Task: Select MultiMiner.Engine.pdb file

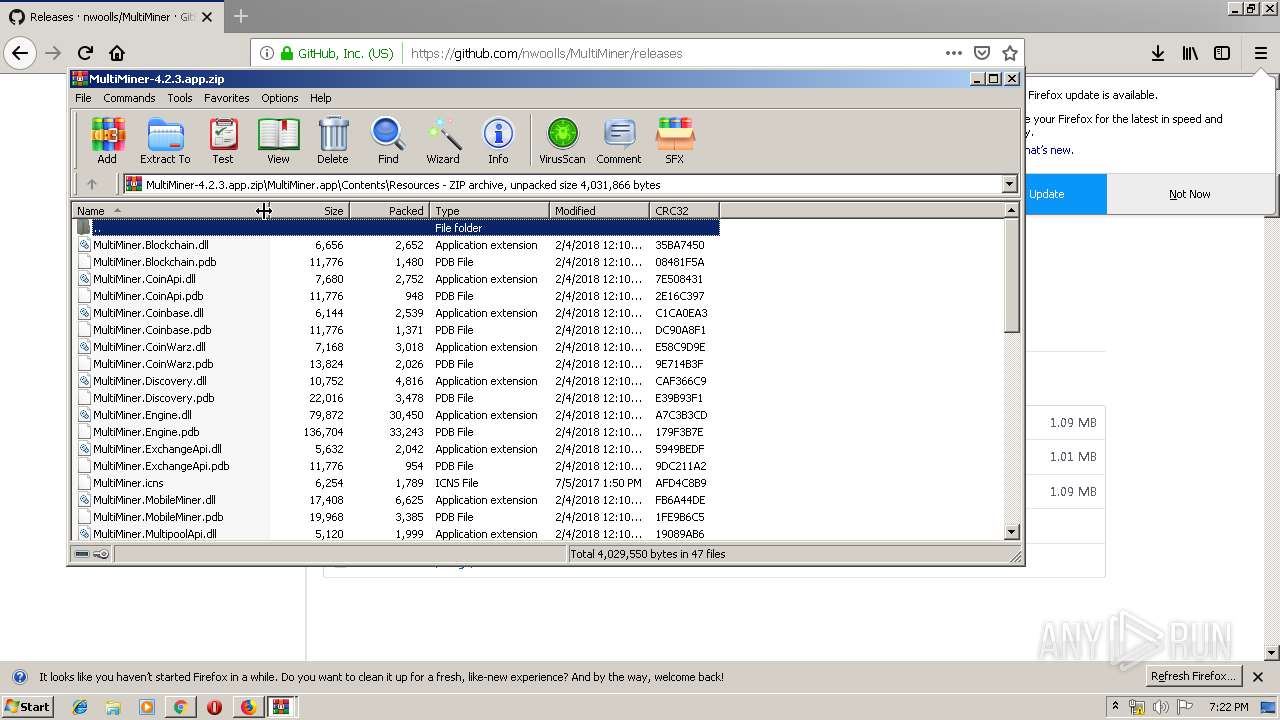Action: pos(146,432)
